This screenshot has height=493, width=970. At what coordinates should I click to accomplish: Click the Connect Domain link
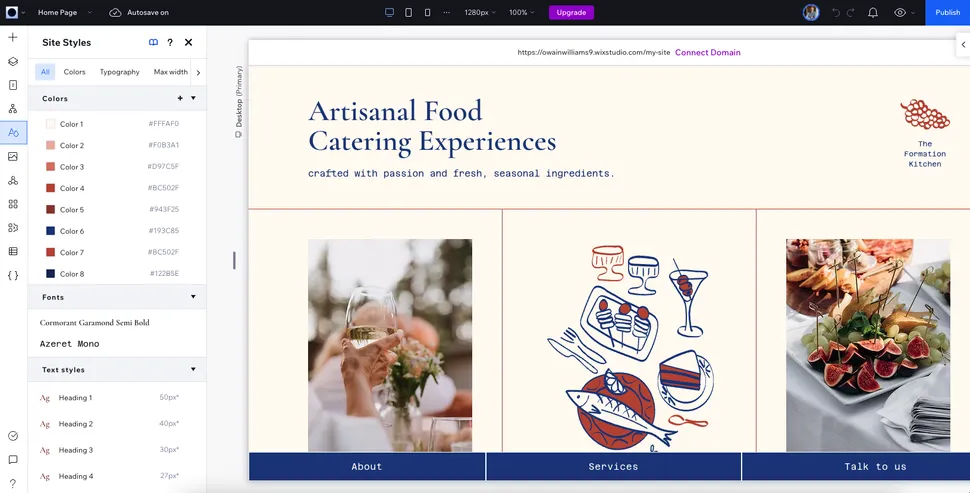pyautogui.click(x=707, y=52)
